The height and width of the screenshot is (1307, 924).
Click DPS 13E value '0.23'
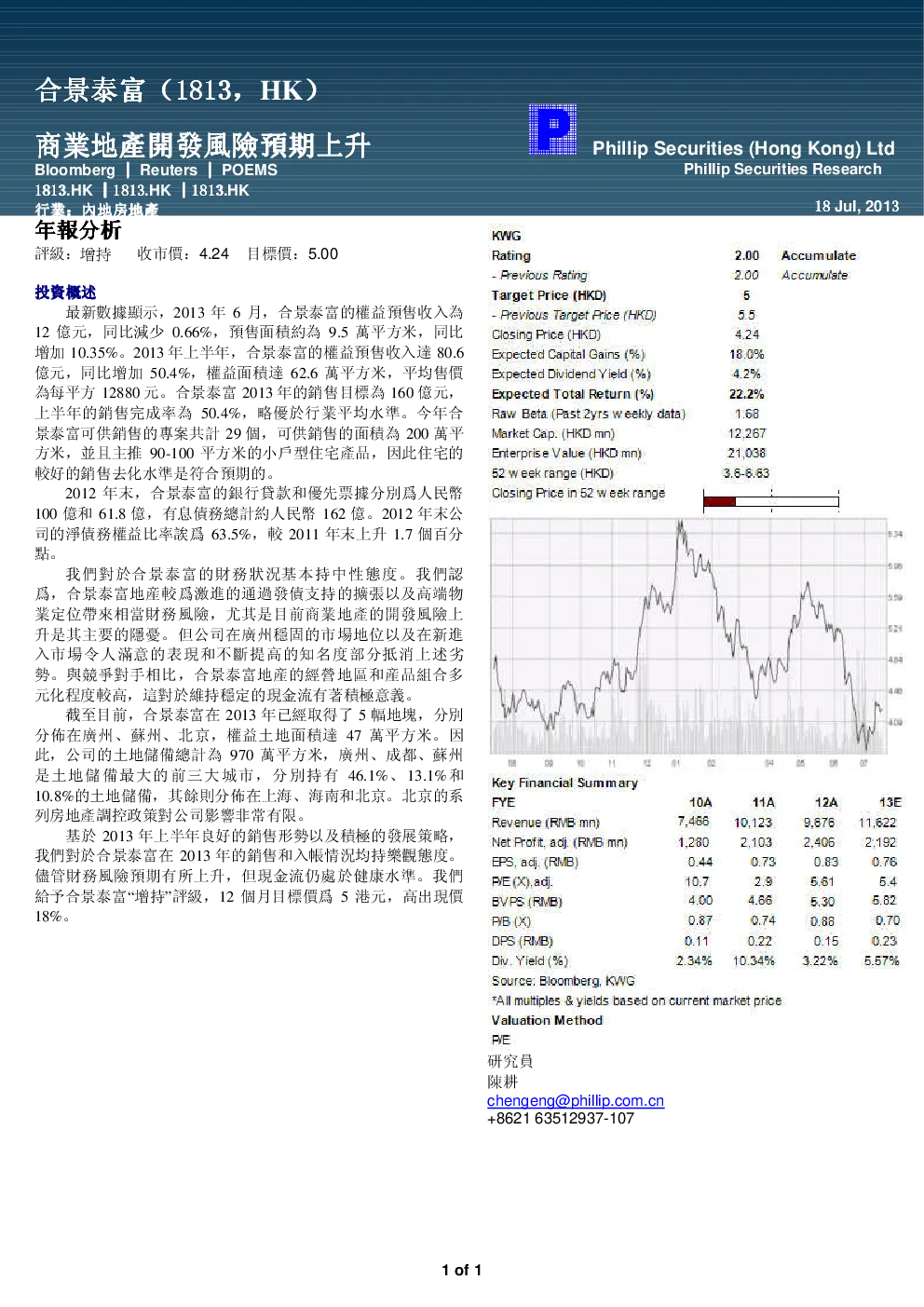884,941
